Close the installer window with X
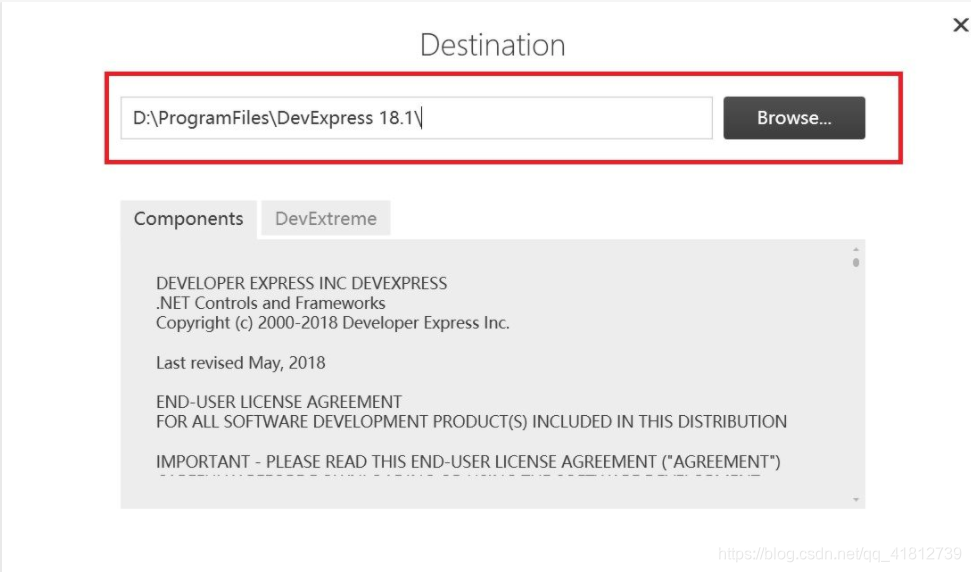 (x=960, y=25)
